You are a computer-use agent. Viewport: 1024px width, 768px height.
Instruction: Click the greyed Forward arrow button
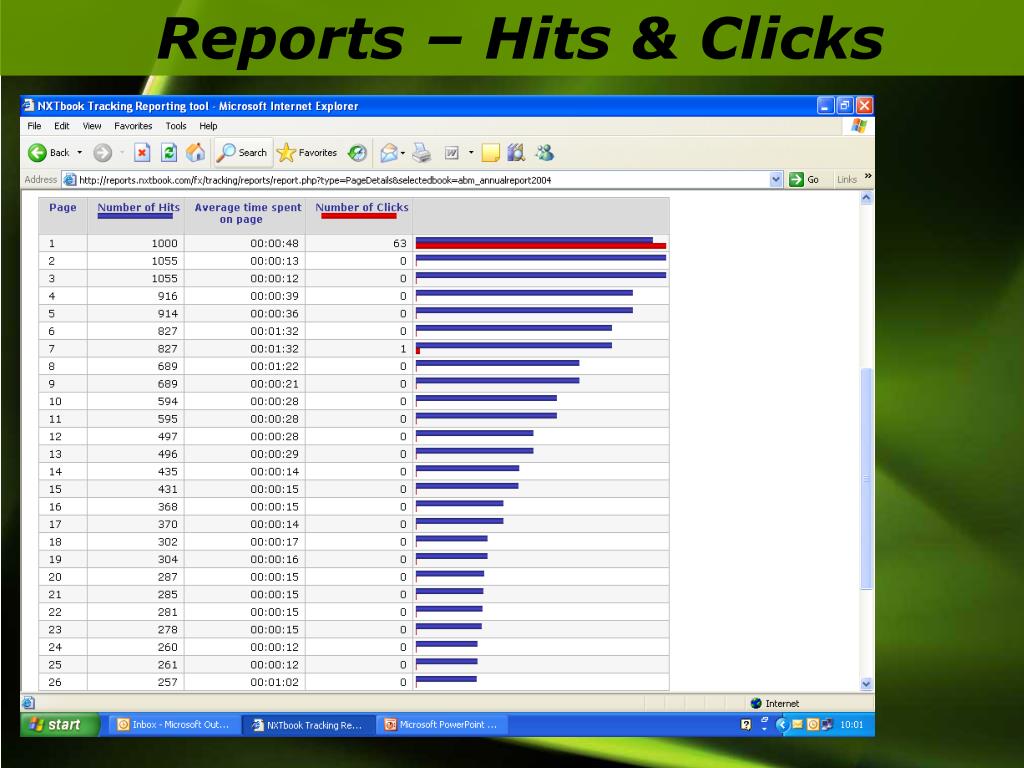click(103, 153)
